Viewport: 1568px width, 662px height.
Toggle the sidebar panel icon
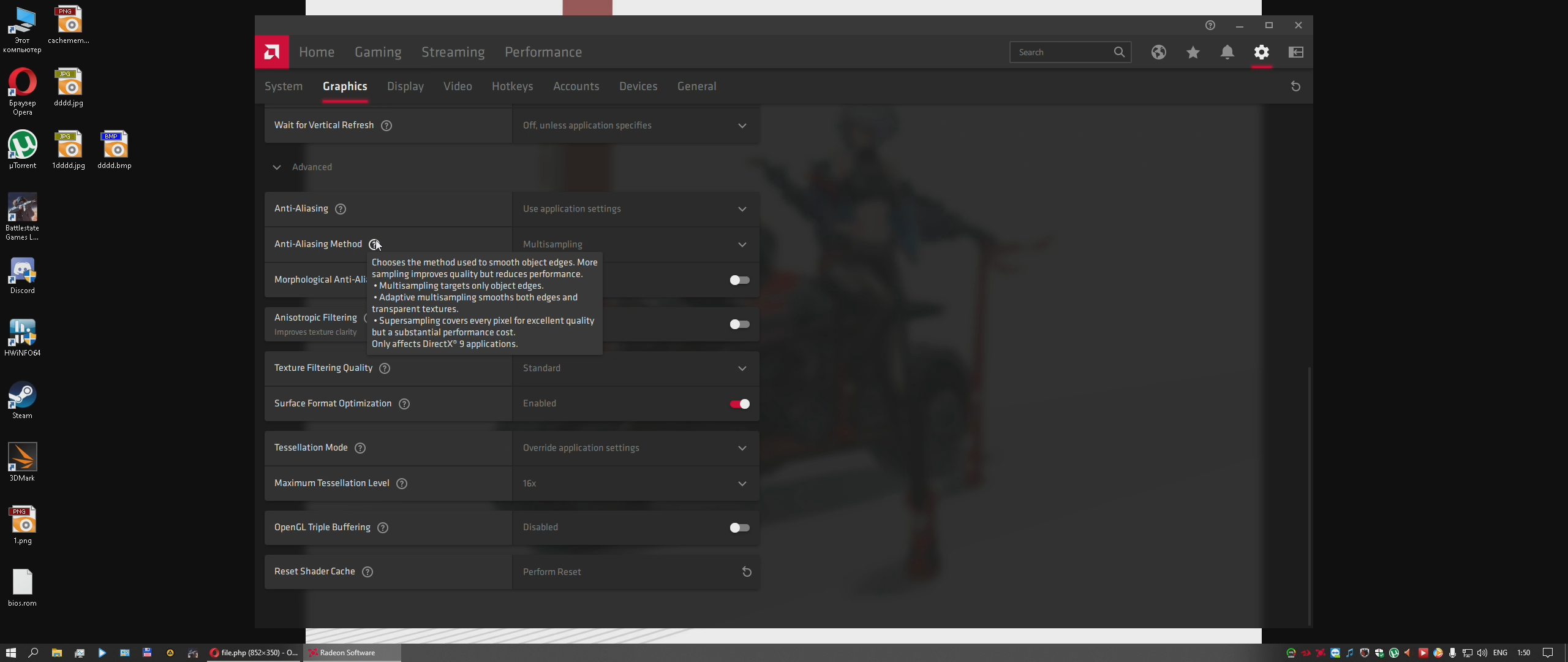pyautogui.click(x=1295, y=52)
